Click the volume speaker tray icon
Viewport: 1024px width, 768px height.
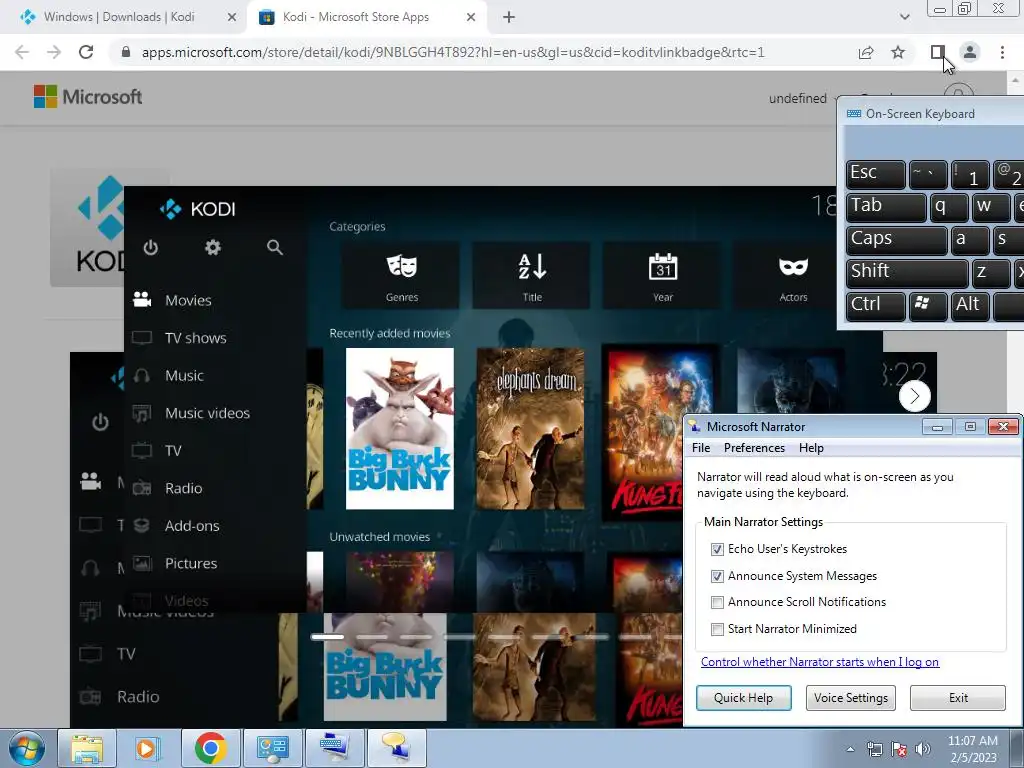[x=923, y=749]
